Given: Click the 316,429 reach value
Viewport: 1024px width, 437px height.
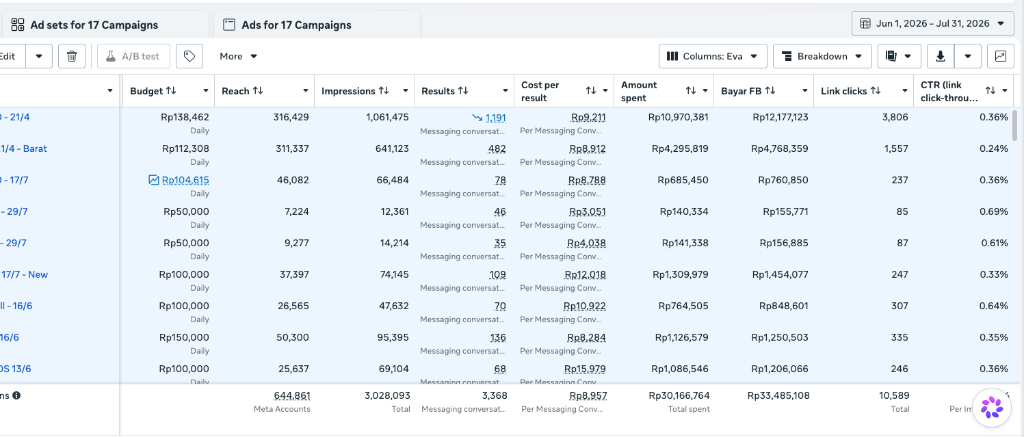Looking at the screenshot, I should (291, 117).
